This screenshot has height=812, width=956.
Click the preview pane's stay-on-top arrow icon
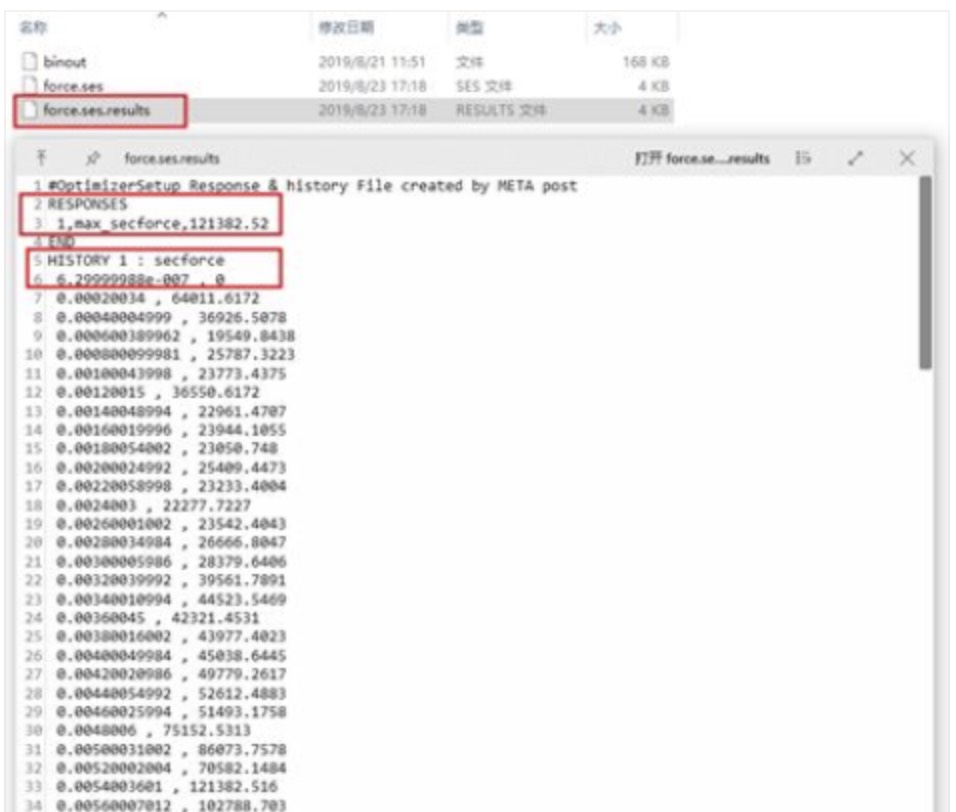coord(41,158)
